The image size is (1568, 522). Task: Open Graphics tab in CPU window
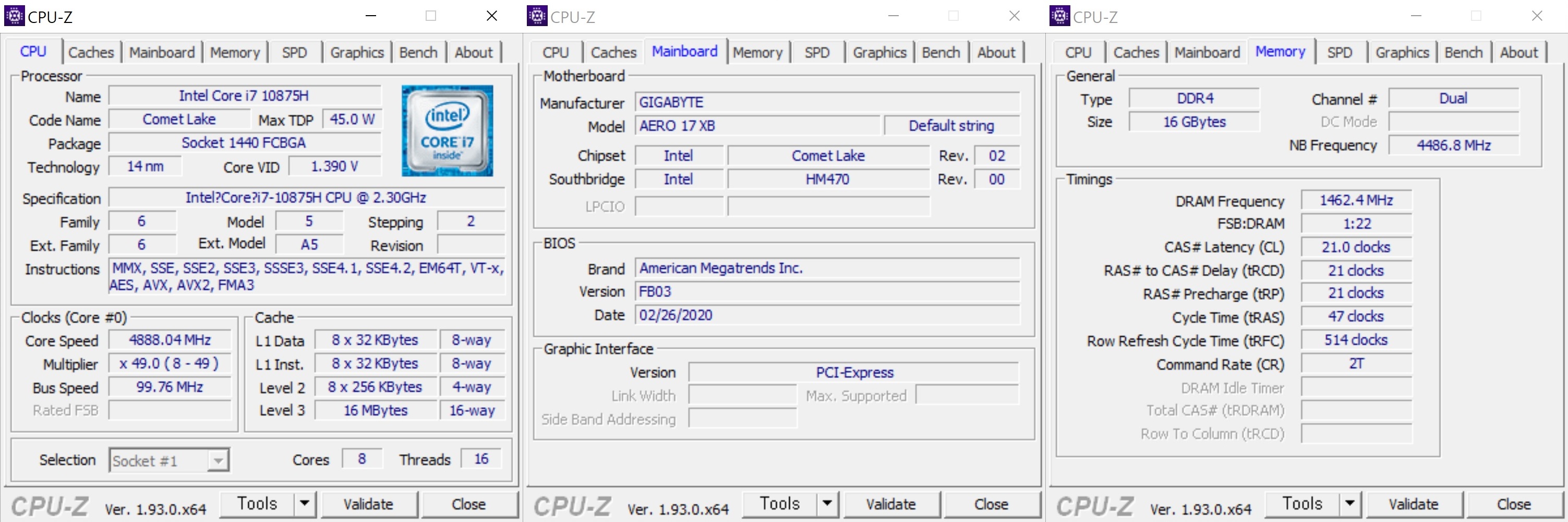[357, 52]
